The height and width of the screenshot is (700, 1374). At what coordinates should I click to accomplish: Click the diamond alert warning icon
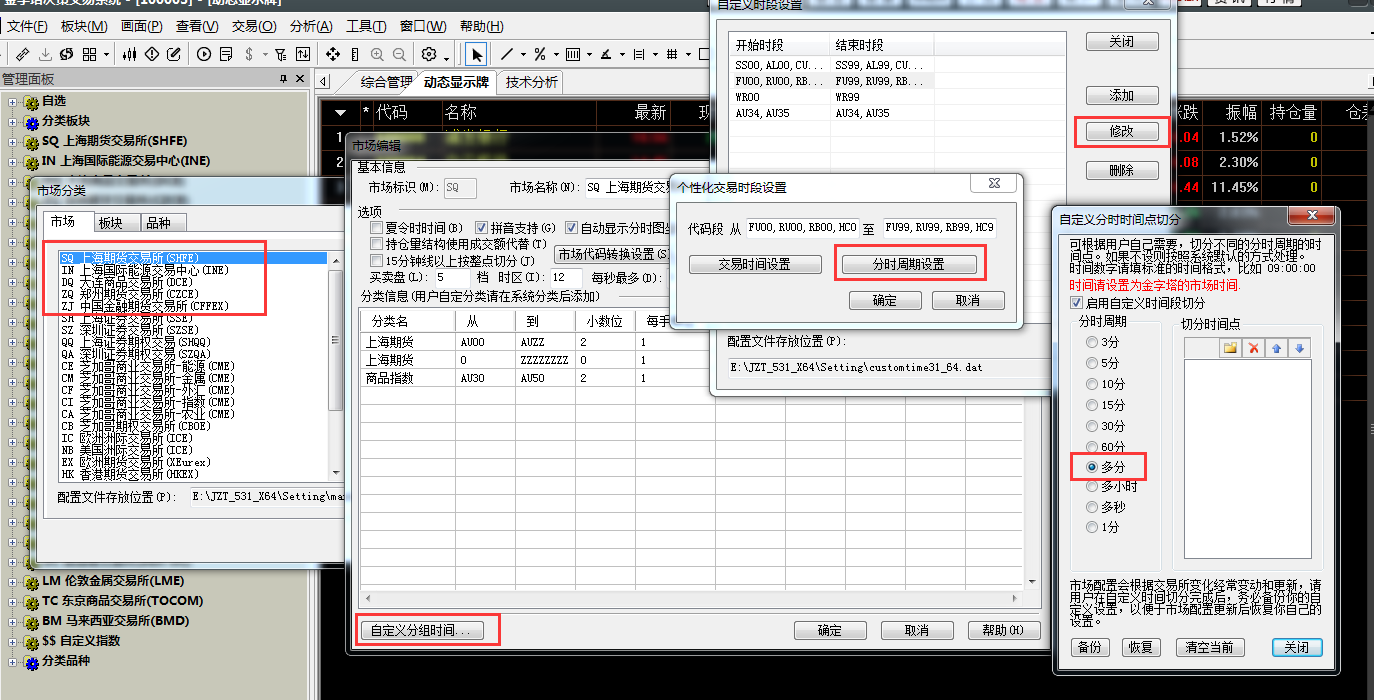(152, 54)
